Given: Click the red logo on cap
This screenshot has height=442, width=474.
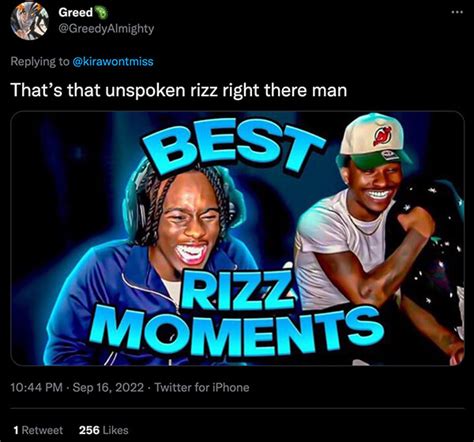Looking at the screenshot, I should pos(382,136).
